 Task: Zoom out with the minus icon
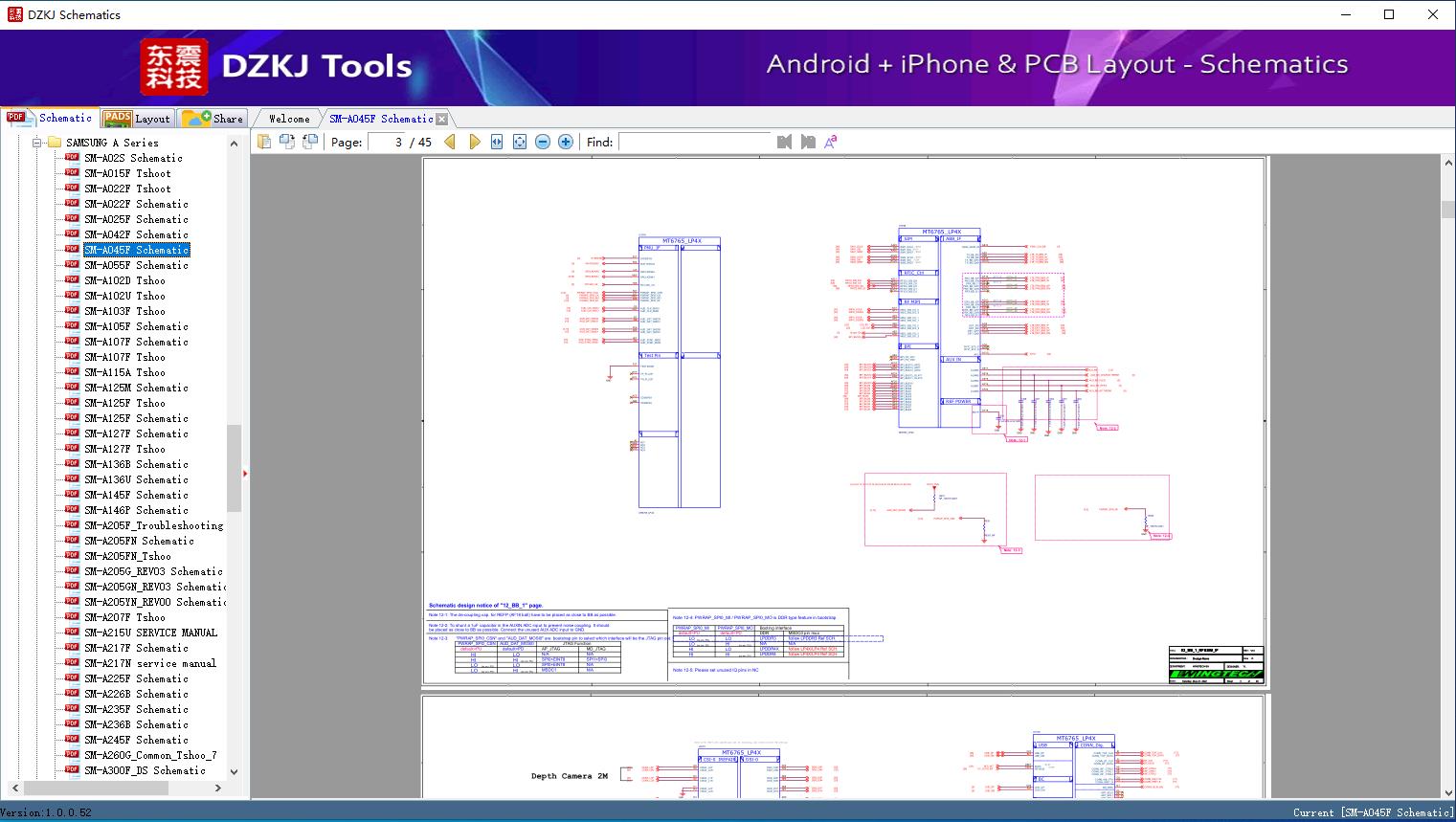coord(543,142)
